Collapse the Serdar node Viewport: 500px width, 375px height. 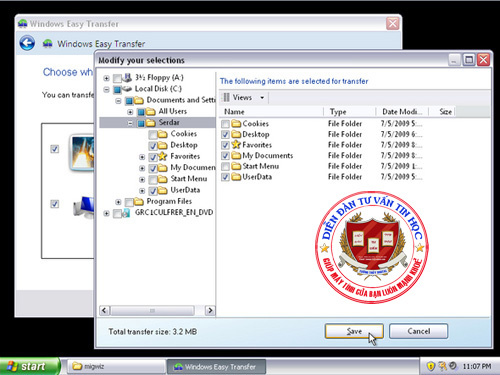click(x=130, y=123)
